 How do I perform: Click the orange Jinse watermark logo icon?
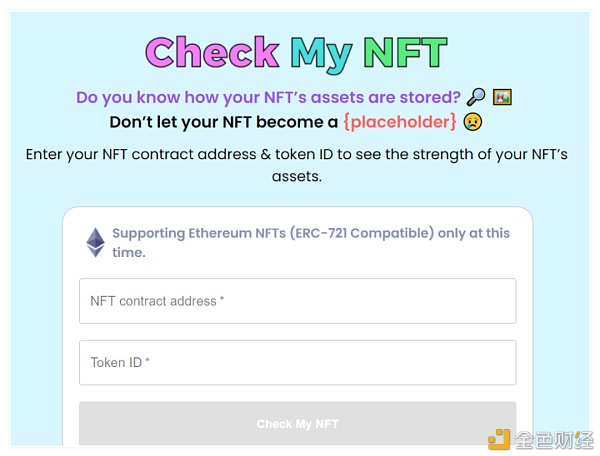(499, 439)
